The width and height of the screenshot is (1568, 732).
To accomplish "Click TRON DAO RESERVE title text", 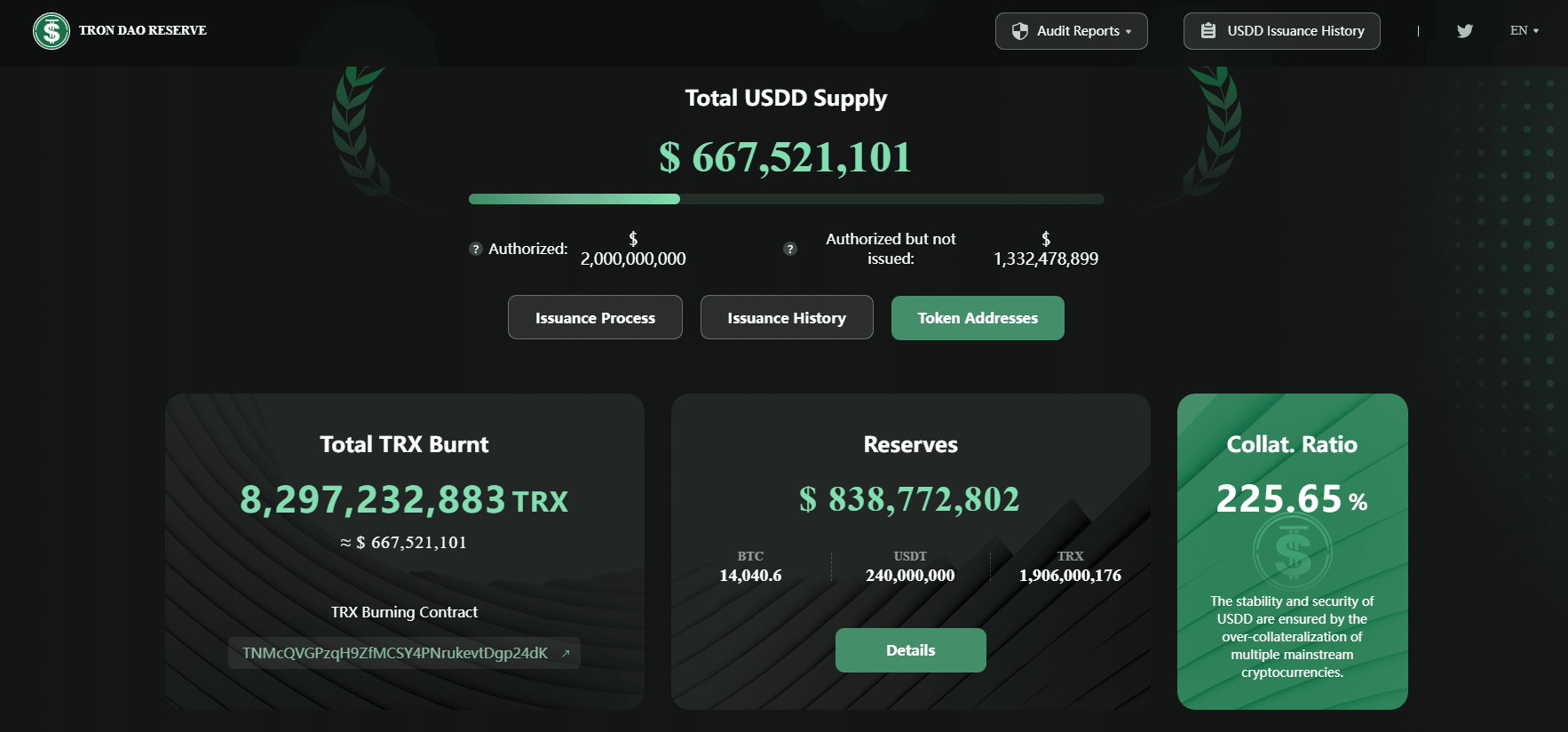I will coord(143,30).
